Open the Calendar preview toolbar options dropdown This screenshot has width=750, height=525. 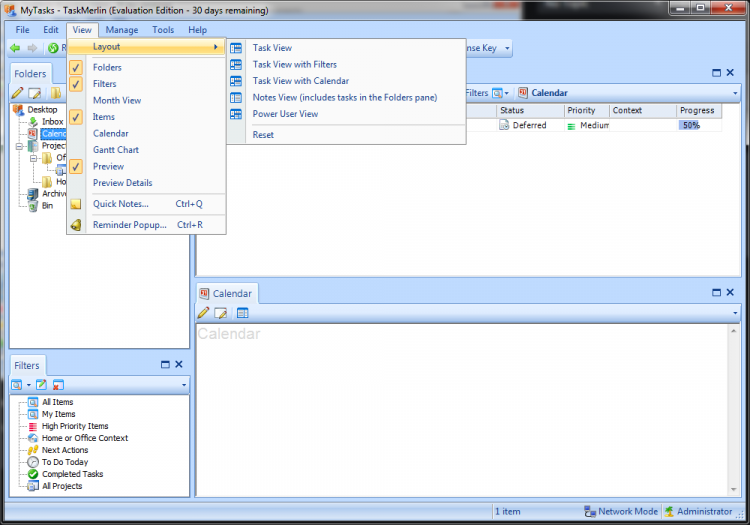coord(735,313)
